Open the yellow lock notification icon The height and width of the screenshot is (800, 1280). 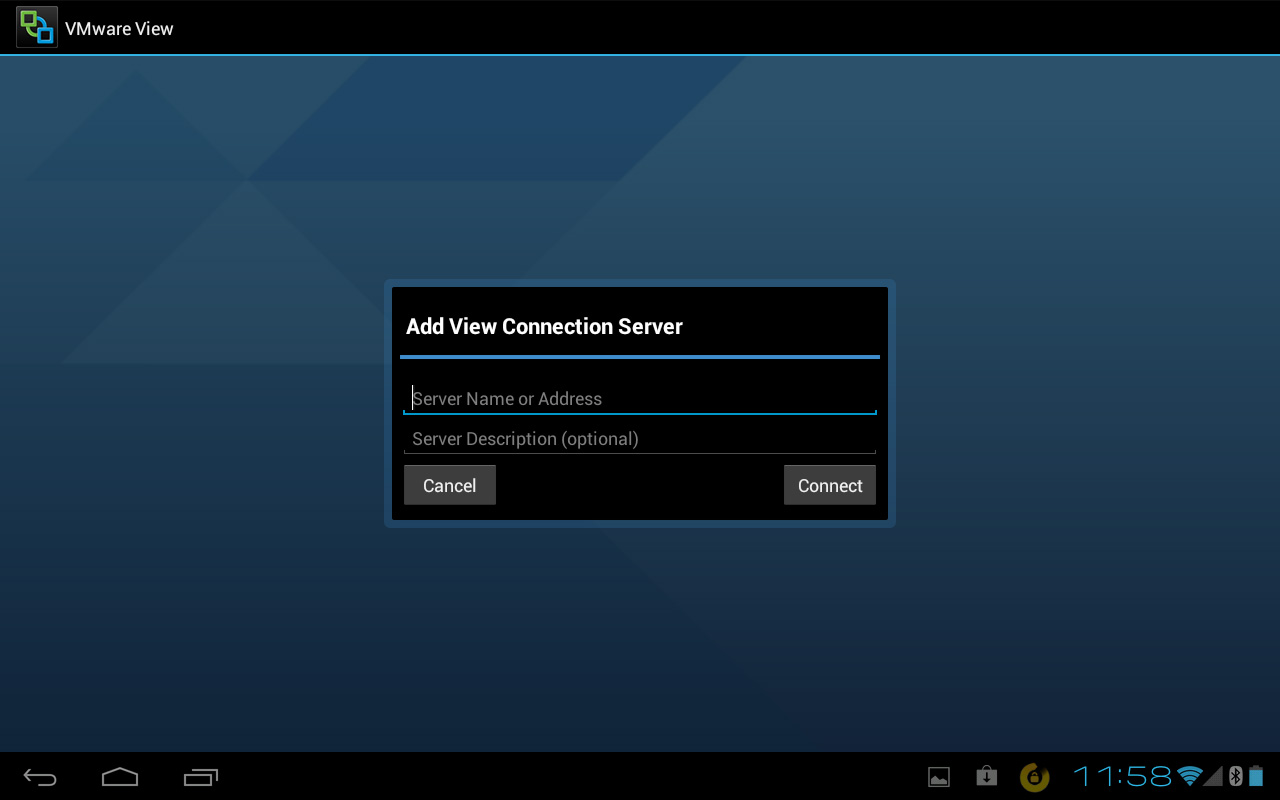point(1034,777)
